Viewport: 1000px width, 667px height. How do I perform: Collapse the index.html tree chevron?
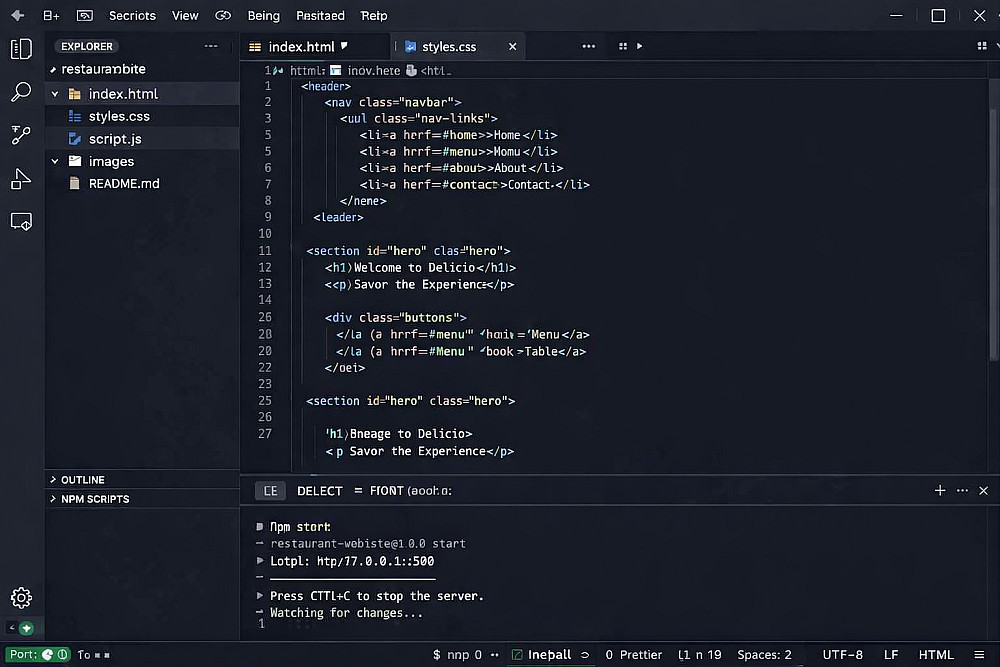coord(55,94)
